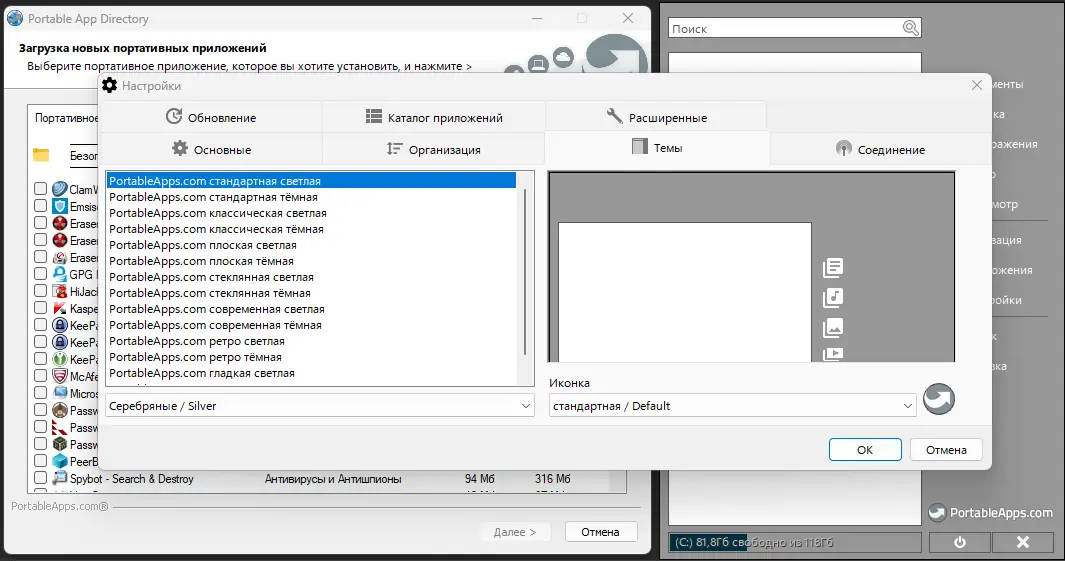This screenshot has width=1065, height=561.
Task: Click the videos icon in theme preview
Action: (x=833, y=354)
